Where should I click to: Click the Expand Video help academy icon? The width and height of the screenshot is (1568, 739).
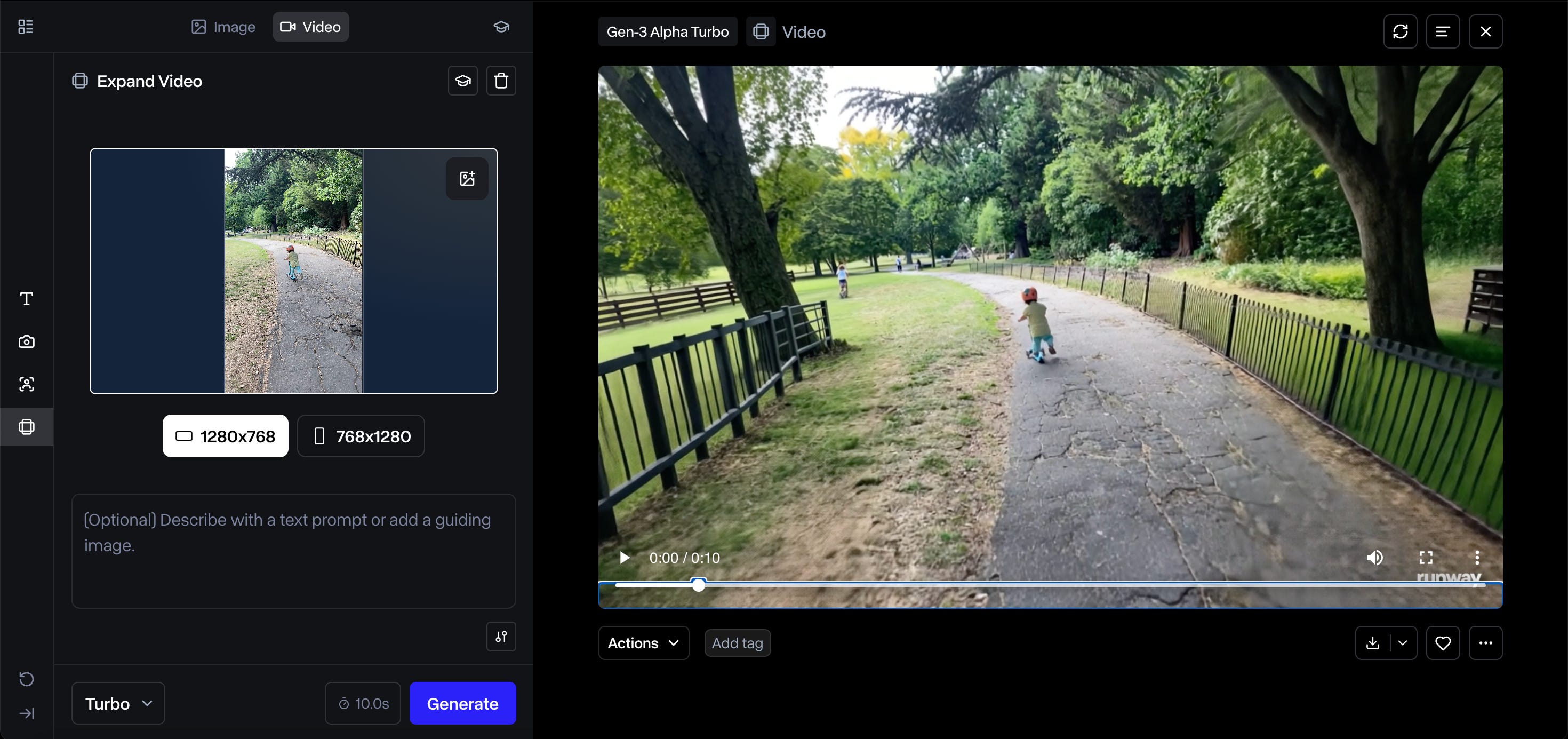[x=462, y=81]
